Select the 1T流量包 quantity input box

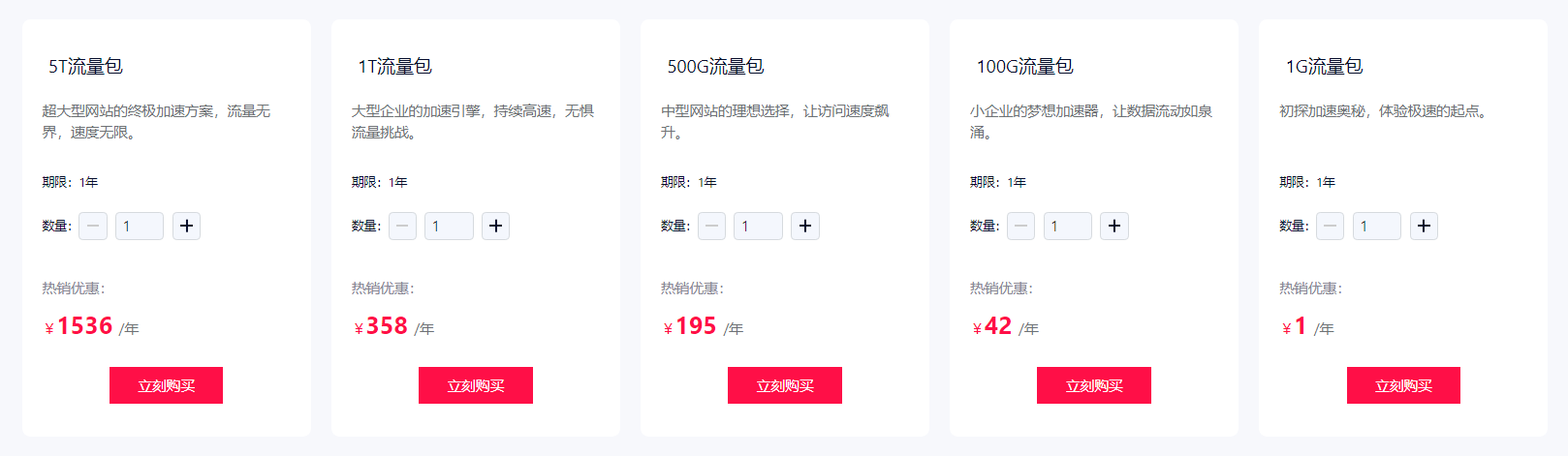coord(449,226)
